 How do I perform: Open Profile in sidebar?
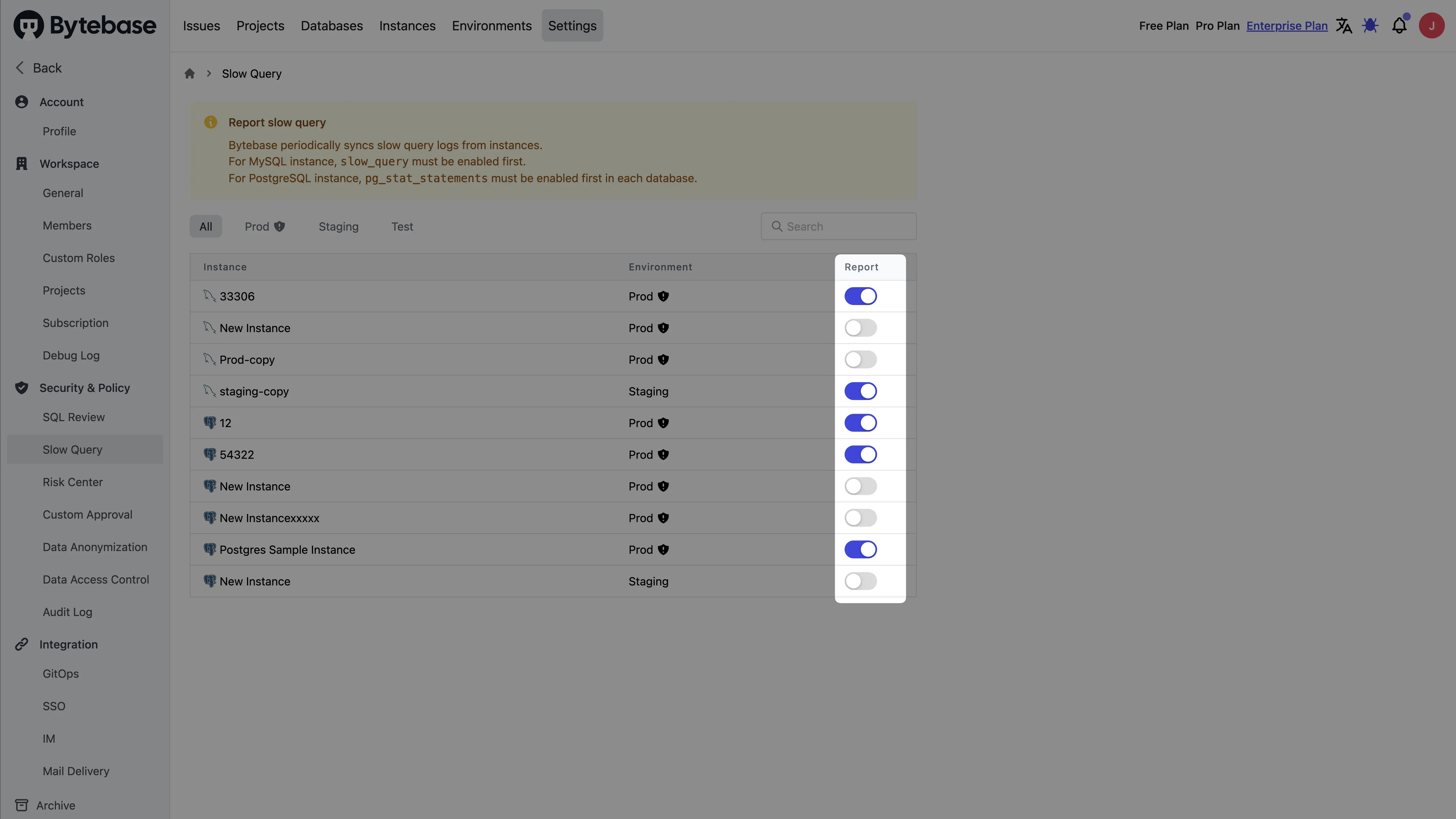[59, 131]
